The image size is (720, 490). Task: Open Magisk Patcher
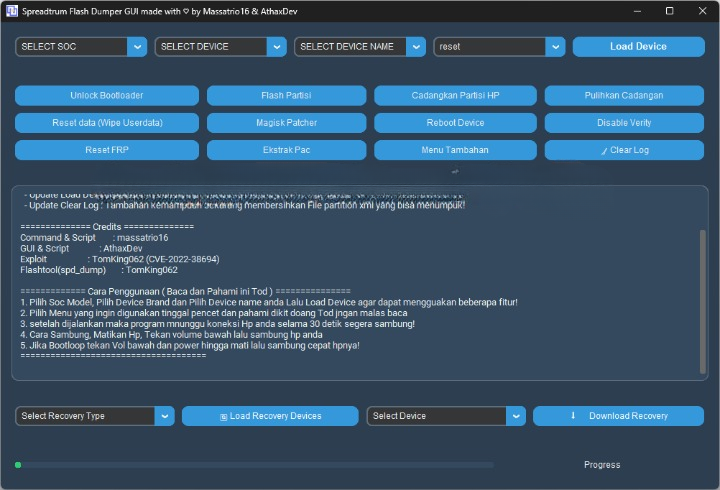(x=285, y=123)
